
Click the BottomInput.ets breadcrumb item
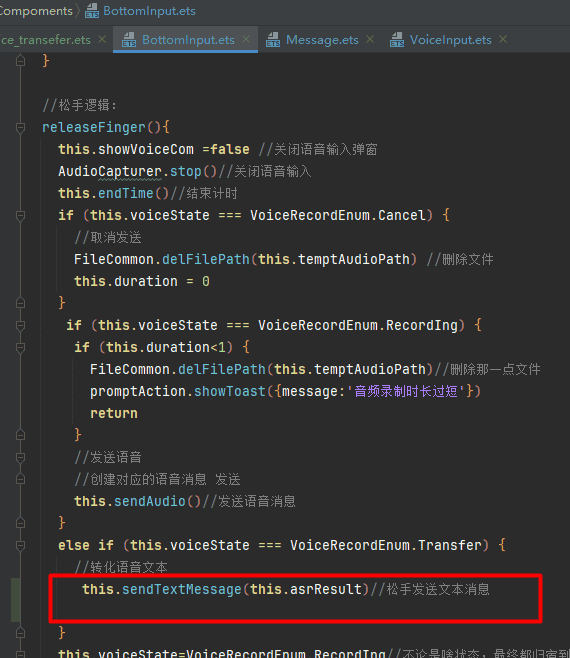pyautogui.click(x=149, y=11)
